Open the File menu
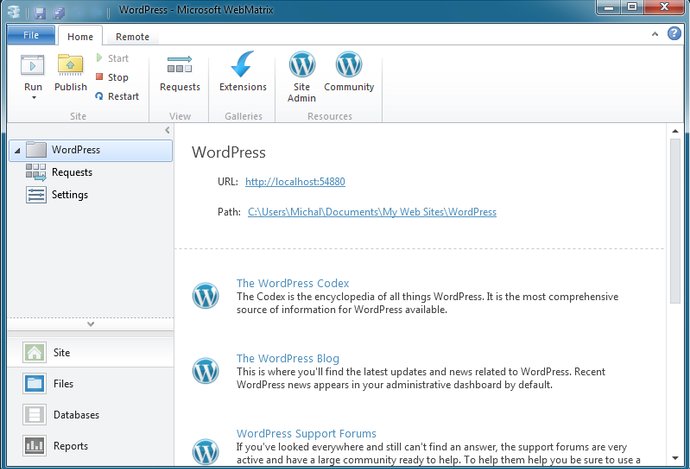 pyautogui.click(x=30, y=36)
